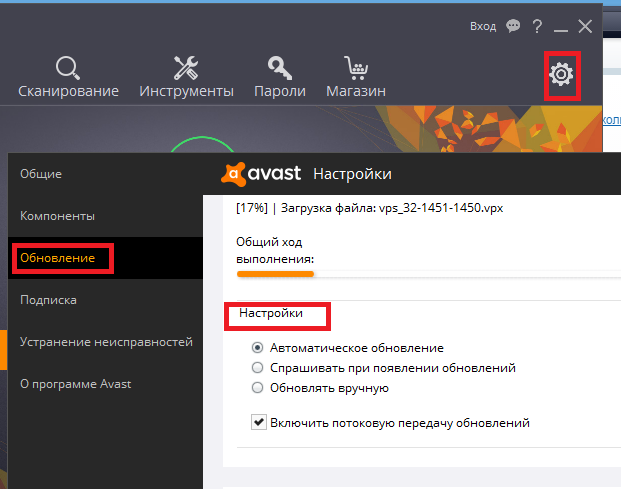Click the chat feedback bubble icon
621x489 pixels.
[x=513, y=26]
